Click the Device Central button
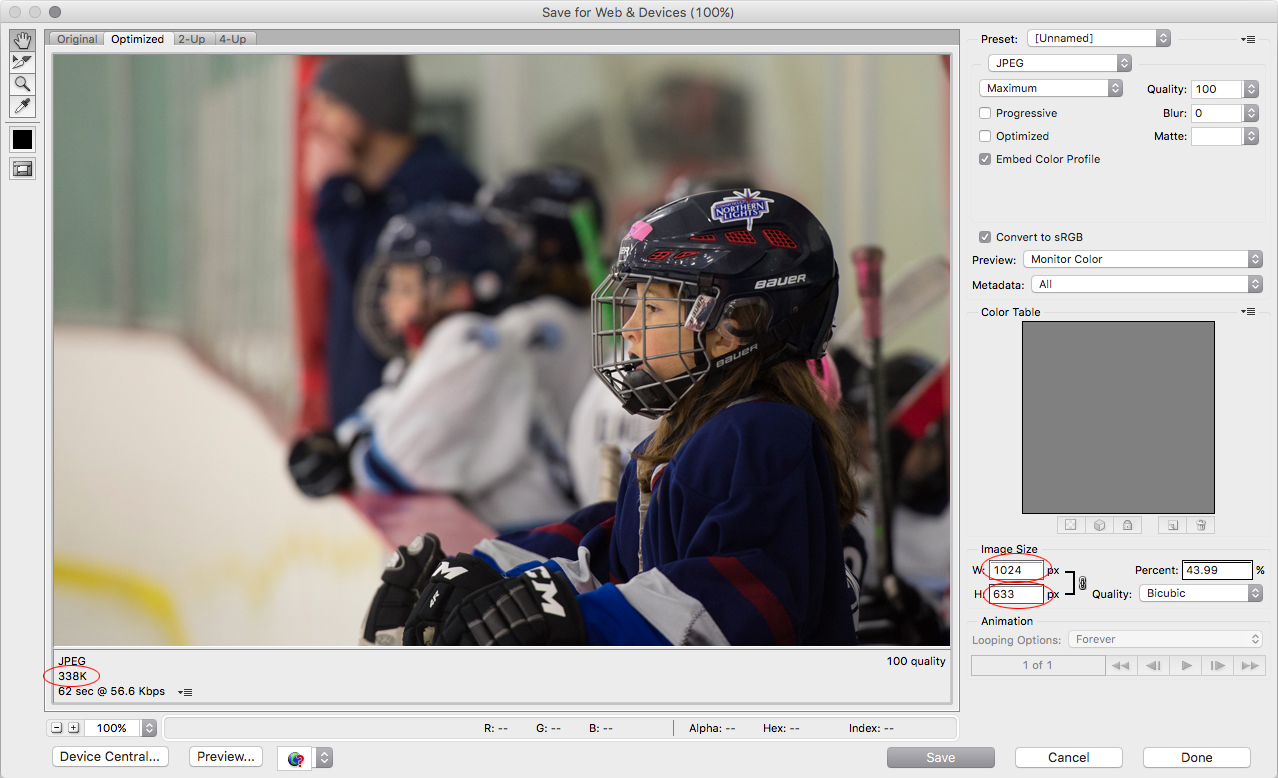1278x778 pixels. coord(110,757)
